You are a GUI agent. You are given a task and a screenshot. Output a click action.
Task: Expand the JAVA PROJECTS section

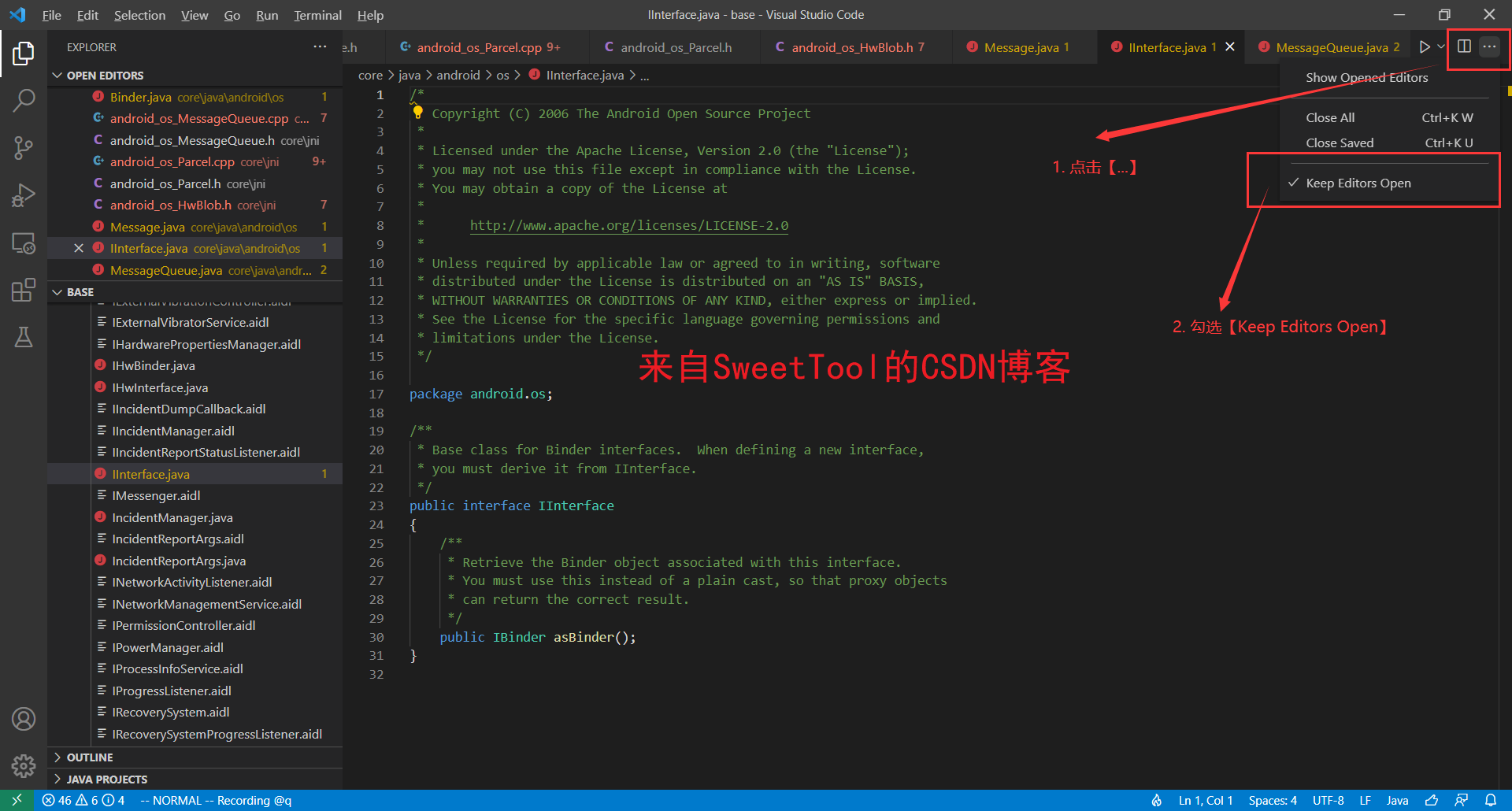tap(106, 779)
